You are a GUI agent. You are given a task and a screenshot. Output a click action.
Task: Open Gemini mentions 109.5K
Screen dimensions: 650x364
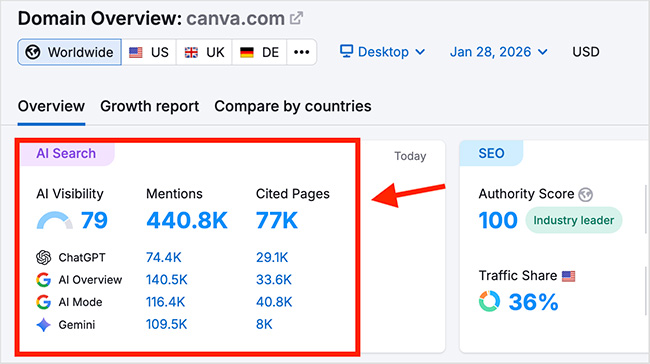[167, 325]
